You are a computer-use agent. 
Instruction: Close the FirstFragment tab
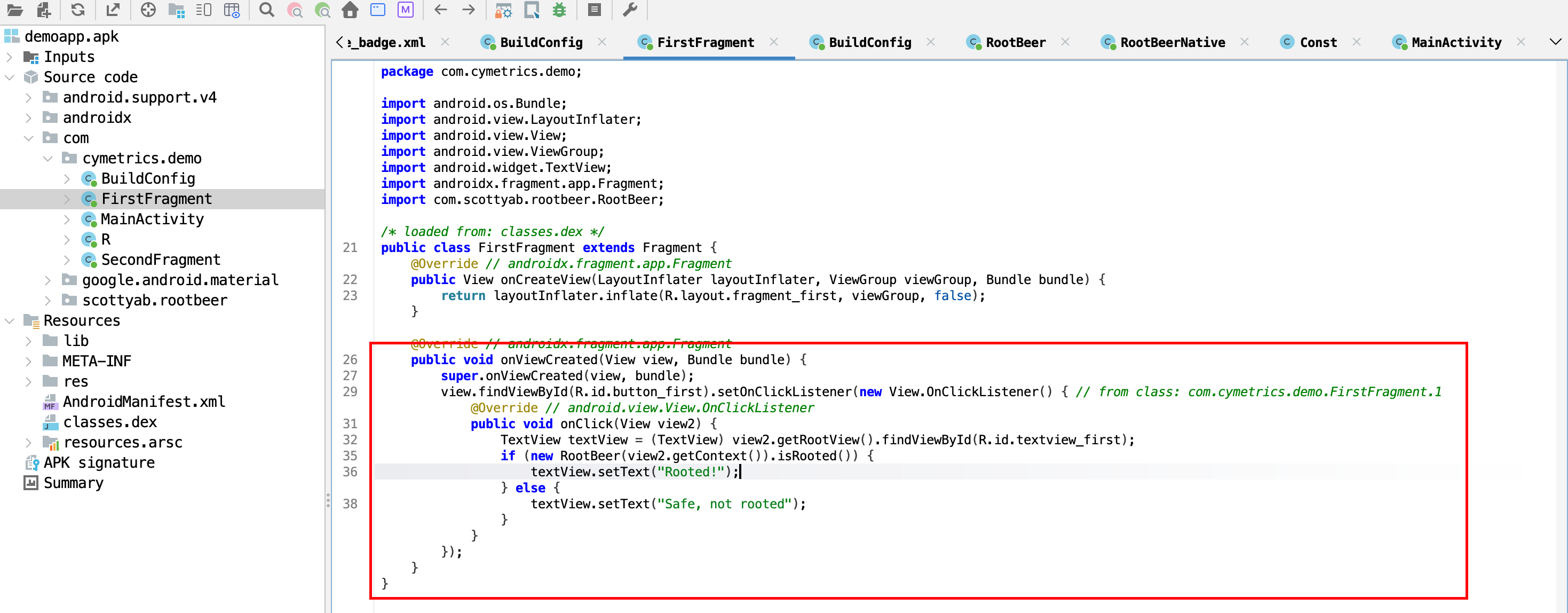[774, 42]
